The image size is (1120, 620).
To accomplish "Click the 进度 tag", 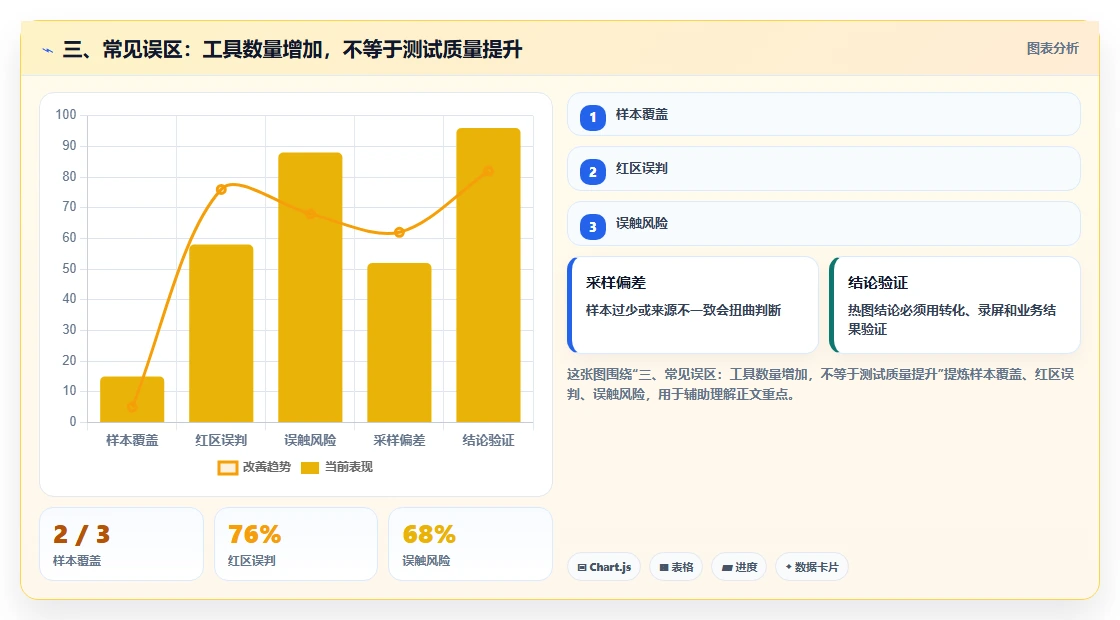I will [739, 567].
